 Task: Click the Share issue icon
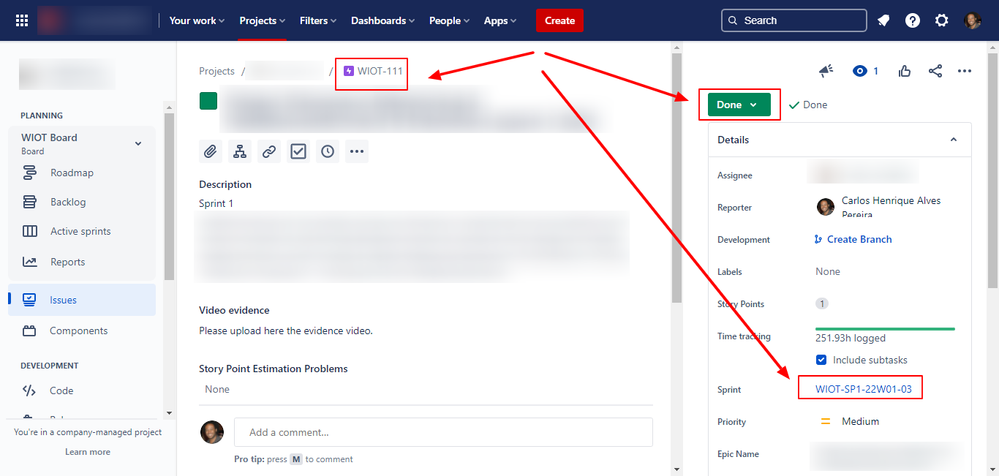coord(935,71)
